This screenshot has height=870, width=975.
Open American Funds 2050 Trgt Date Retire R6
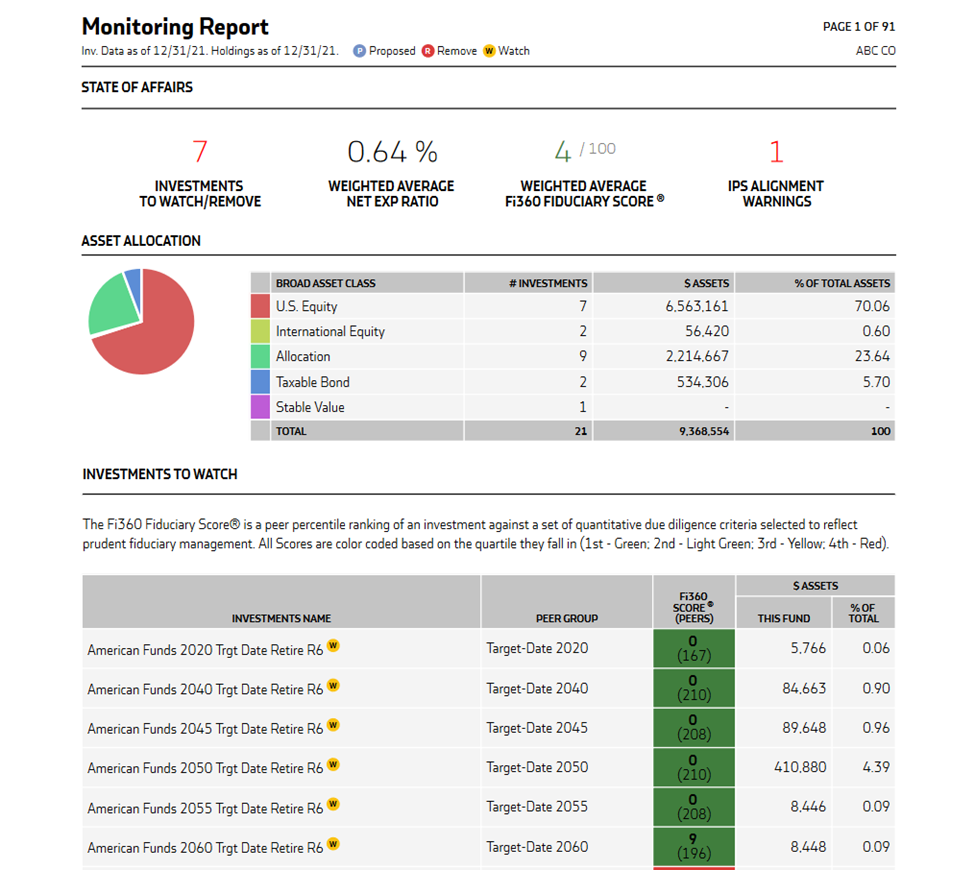point(205,768)
